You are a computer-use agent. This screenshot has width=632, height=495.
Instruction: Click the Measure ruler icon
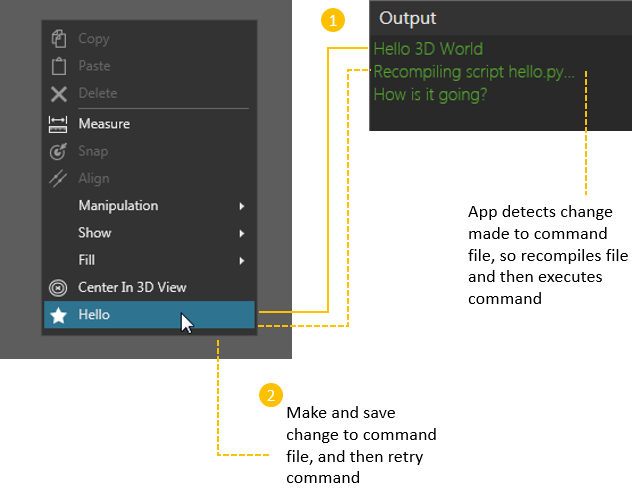[x=59, y=124]
